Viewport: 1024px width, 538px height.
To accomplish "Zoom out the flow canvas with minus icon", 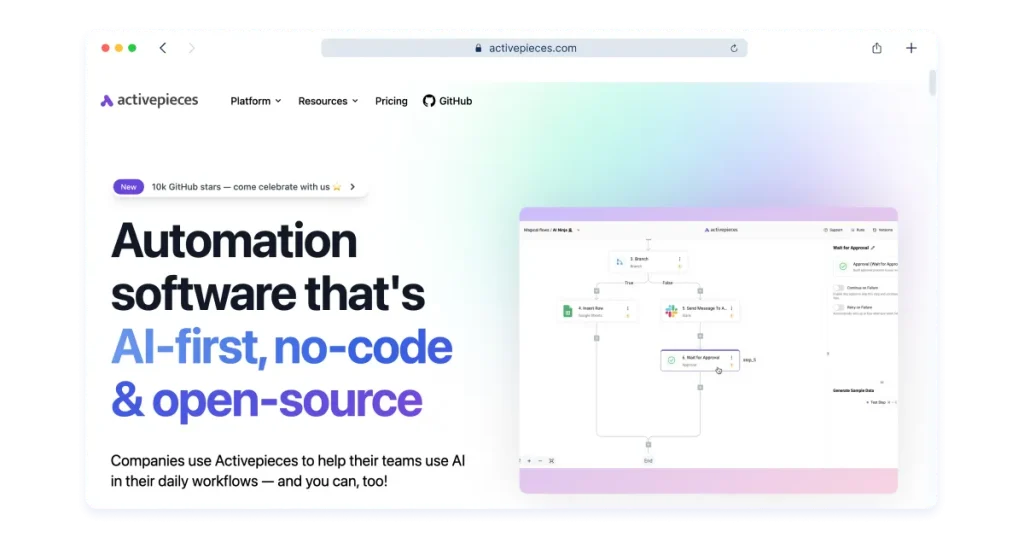I will pyautogui.click(x=540, y=461).
